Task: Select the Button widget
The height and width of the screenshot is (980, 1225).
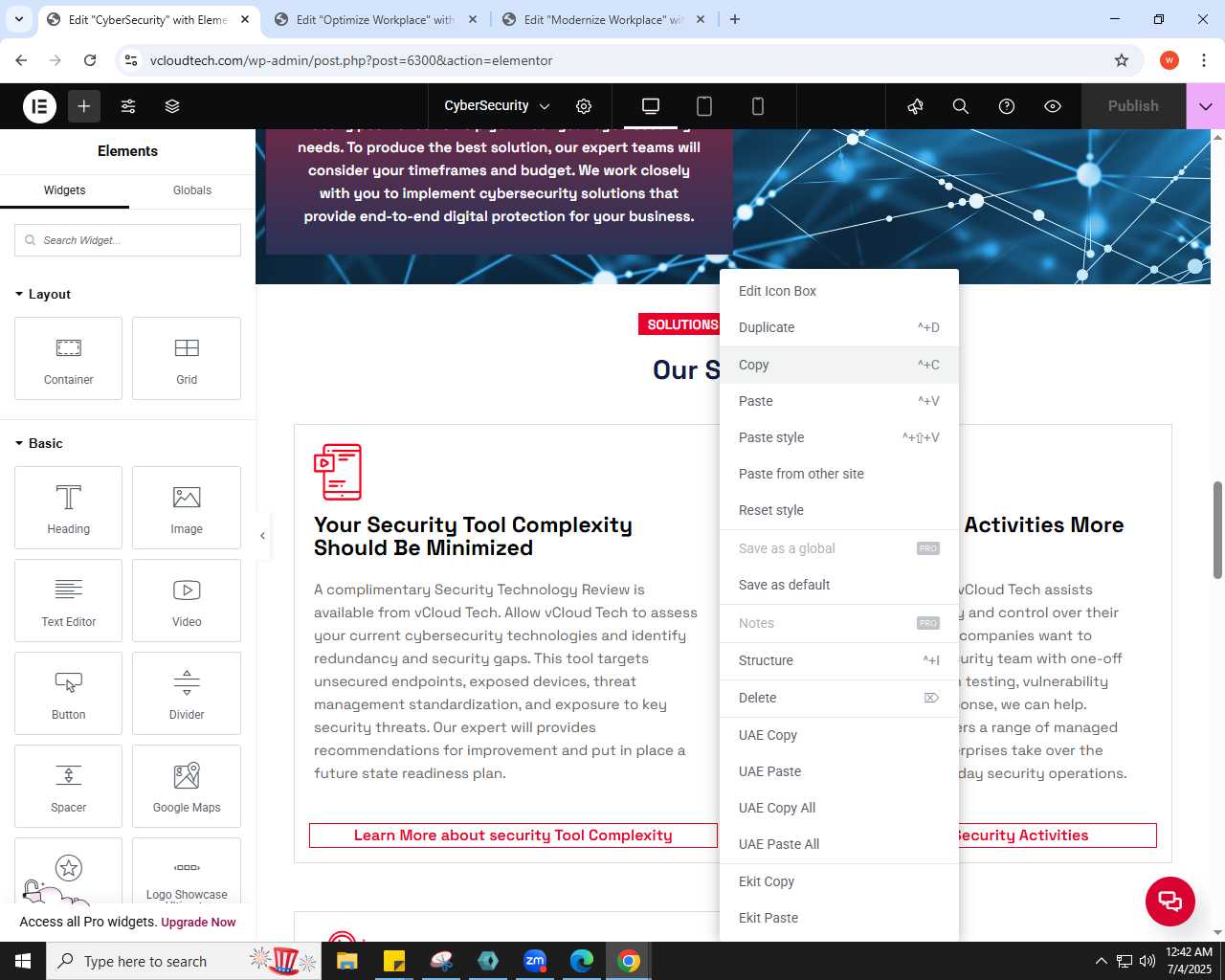Action: pyautogui.click(x=69, y=693)
